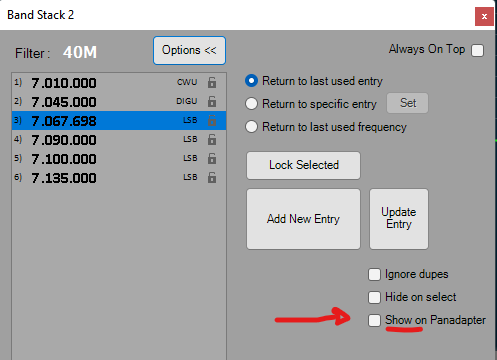The width and height of the screenshot is (497, 360).
Task: Toggle lock icon on selected 7.067.698 entry
Action: (212, 120)
